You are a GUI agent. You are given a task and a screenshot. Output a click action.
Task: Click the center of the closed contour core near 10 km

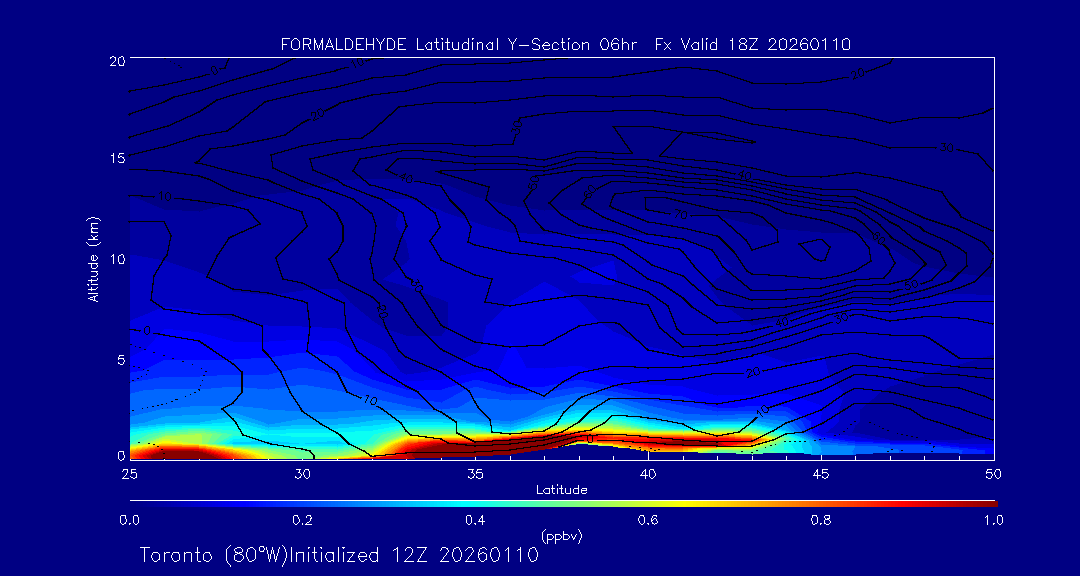point(820,250)
